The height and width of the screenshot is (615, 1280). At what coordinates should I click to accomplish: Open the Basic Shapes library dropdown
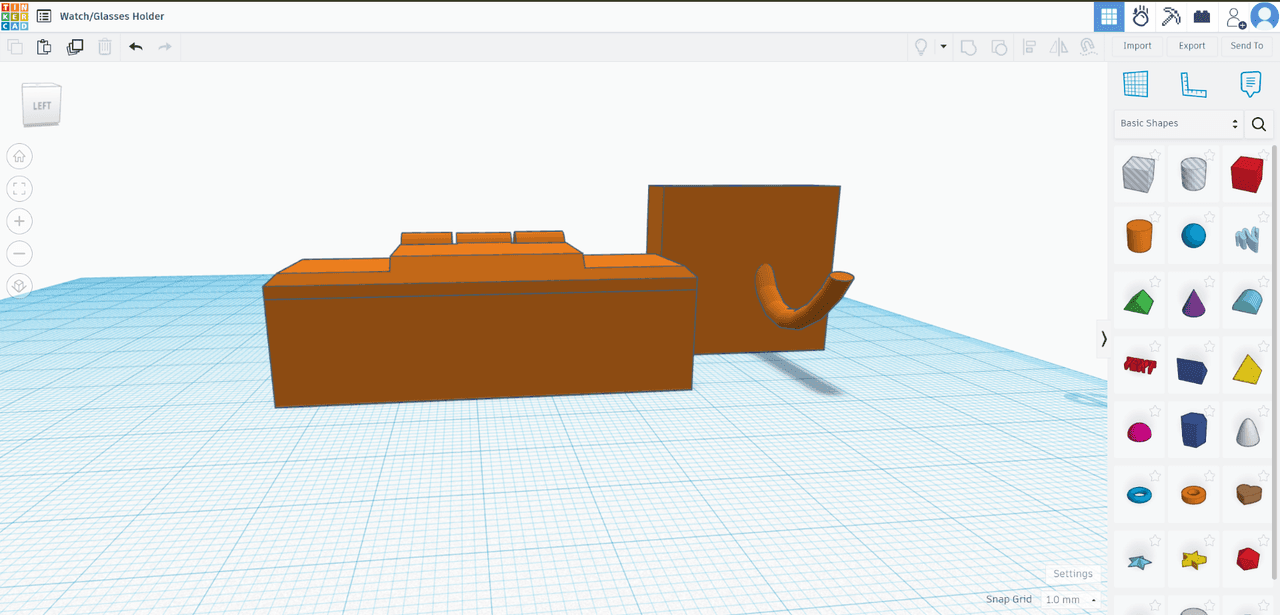tap(1179, 123)
